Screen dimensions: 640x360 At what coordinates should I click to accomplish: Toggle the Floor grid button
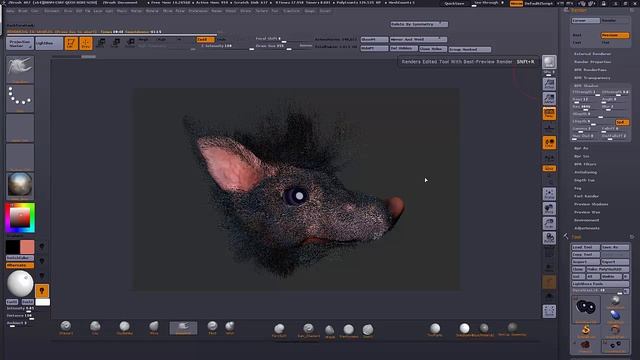[549, 128]
